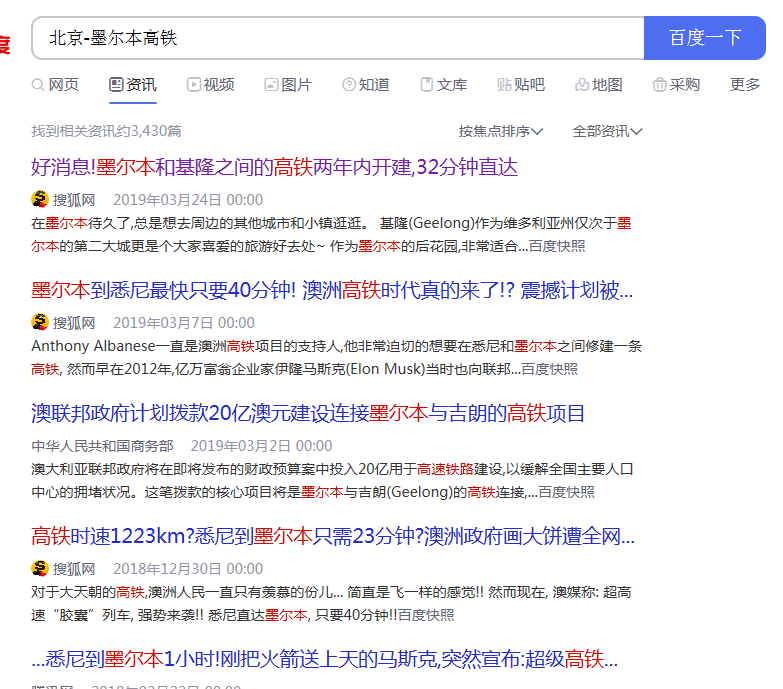The height and width of the screenshot is (689, 783).
Task: Click Sohu logo icon on 2018年12月30日 result
Action: 39,568
